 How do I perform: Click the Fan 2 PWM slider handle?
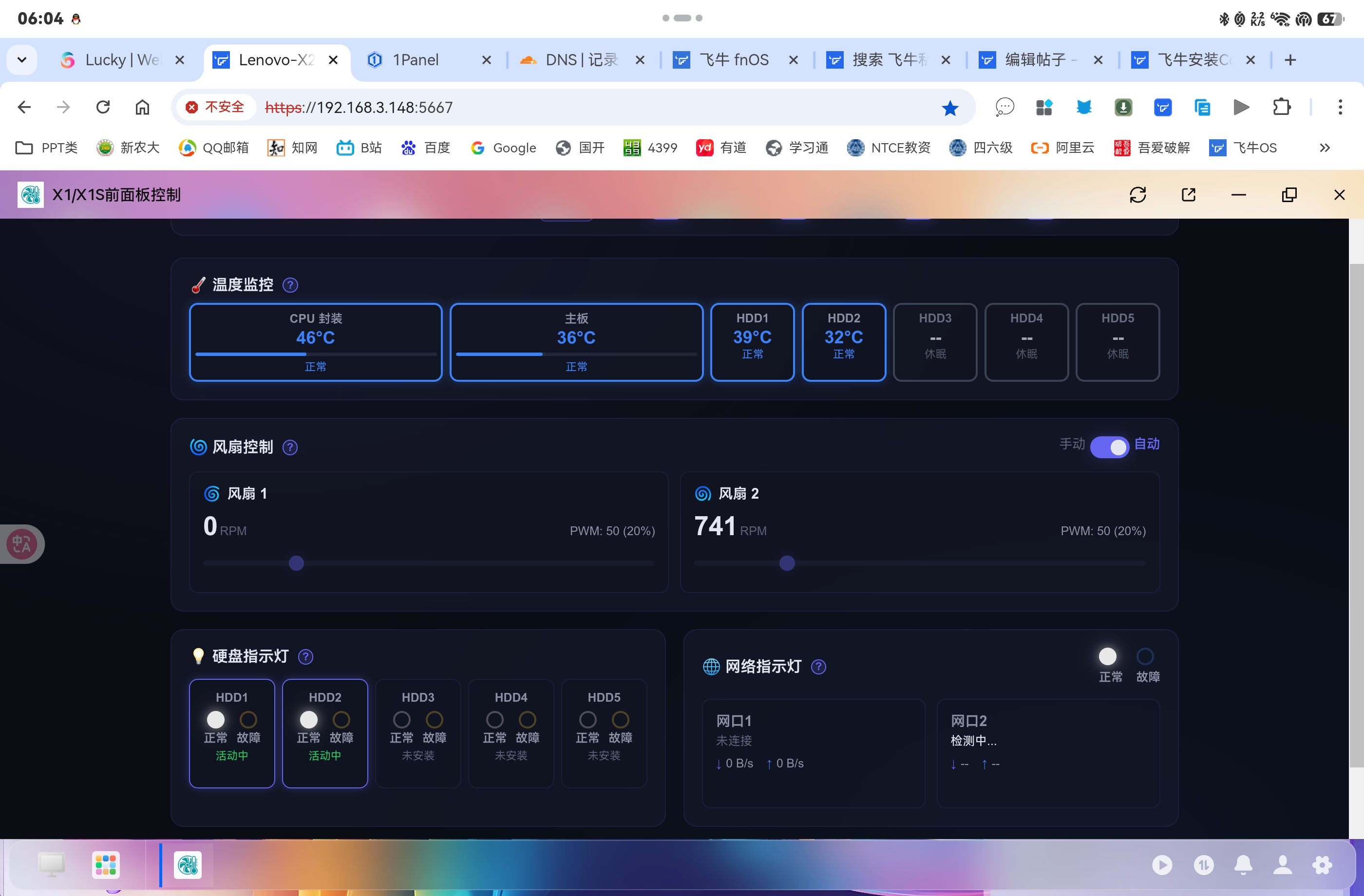click(x=787, y=563)
